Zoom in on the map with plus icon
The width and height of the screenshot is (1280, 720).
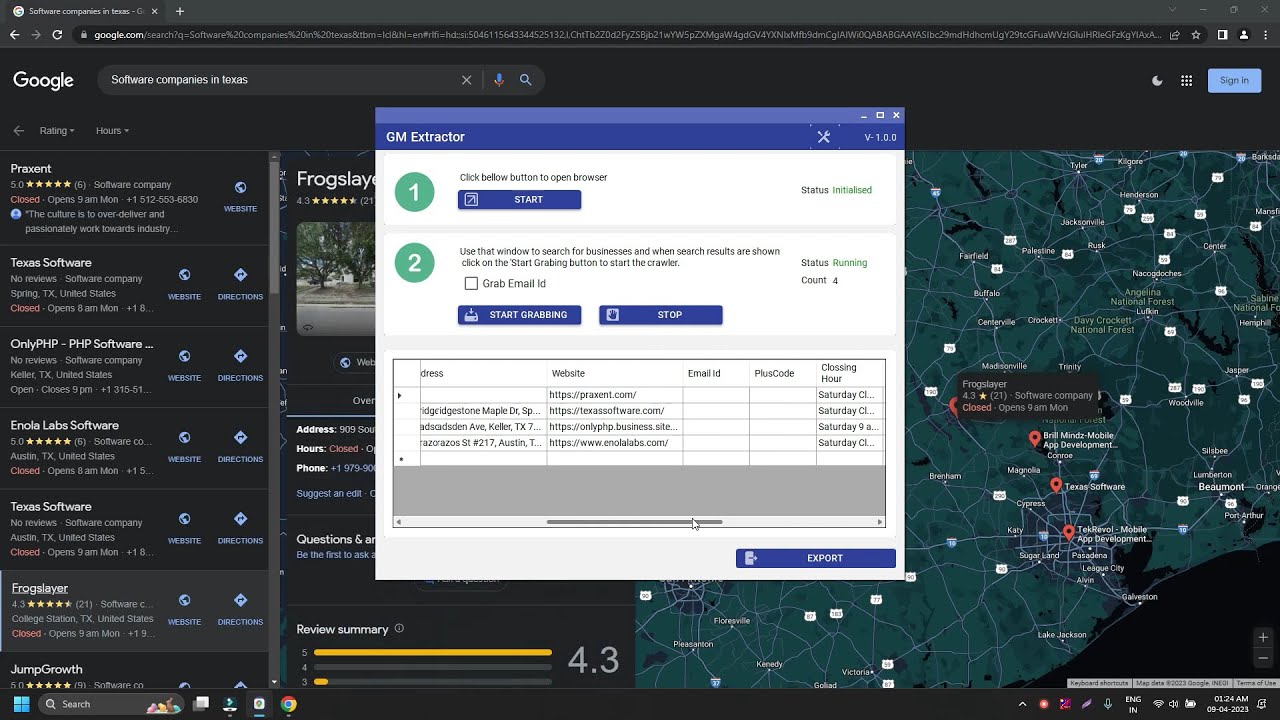(1263, 636)
